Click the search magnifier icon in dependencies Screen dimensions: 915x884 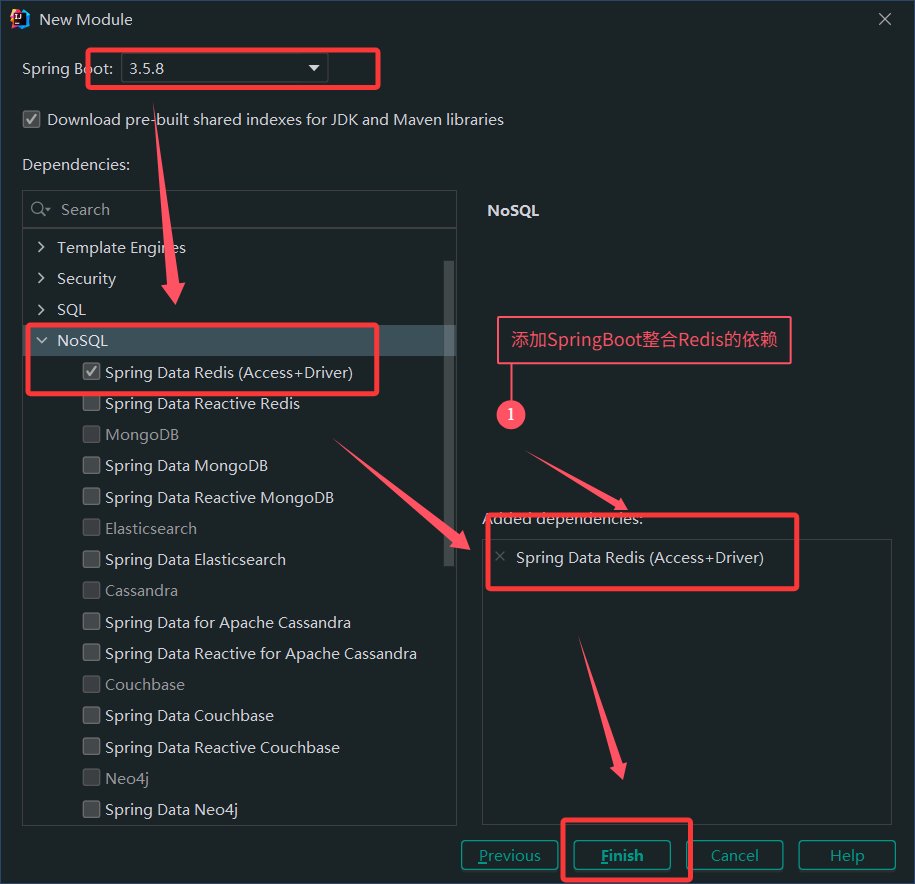coord(40,209)
